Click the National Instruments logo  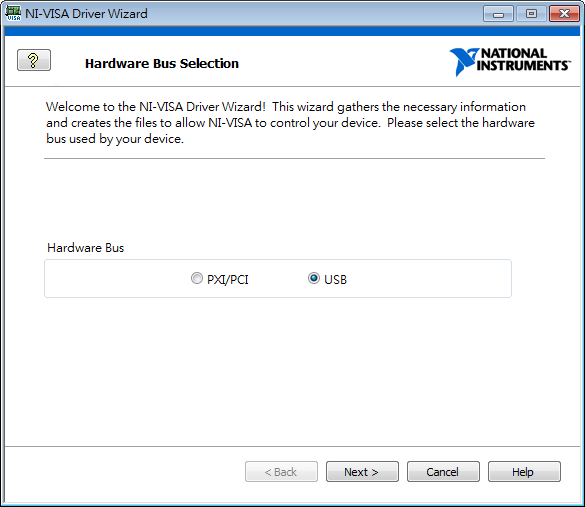(510, 62)
